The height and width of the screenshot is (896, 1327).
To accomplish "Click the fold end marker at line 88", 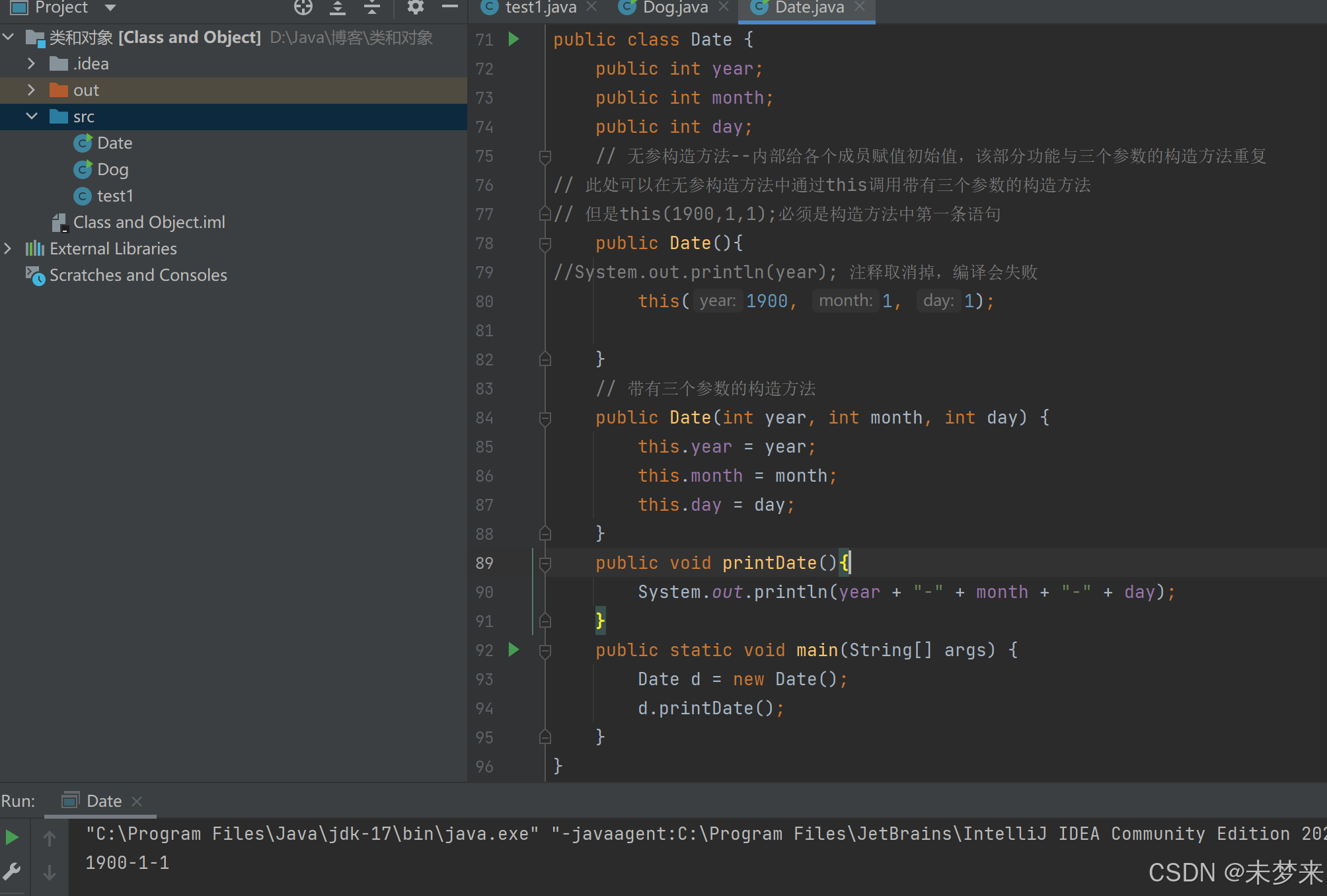I will (x=545, y=533).
